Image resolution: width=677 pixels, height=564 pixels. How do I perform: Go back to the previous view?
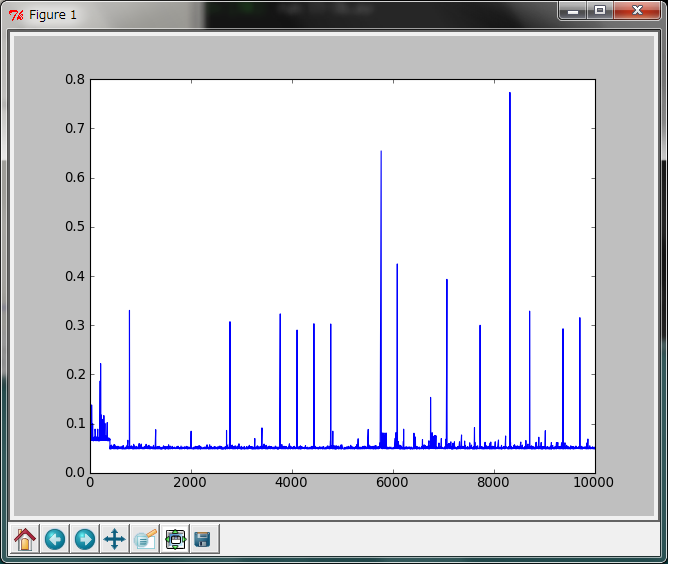click(55, 539)
